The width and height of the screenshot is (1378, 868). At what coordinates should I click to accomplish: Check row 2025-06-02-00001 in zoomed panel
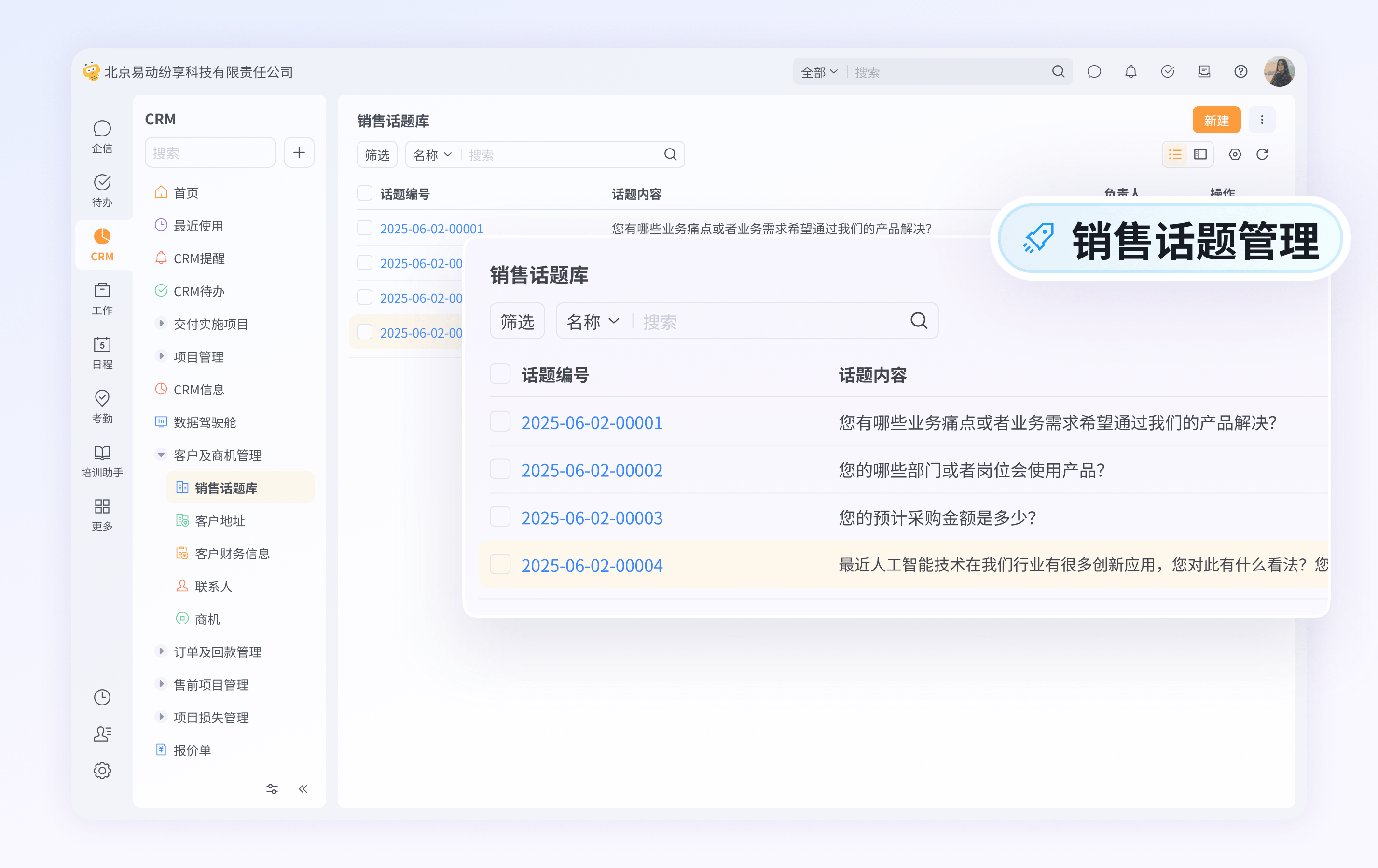tap(500, 422)
